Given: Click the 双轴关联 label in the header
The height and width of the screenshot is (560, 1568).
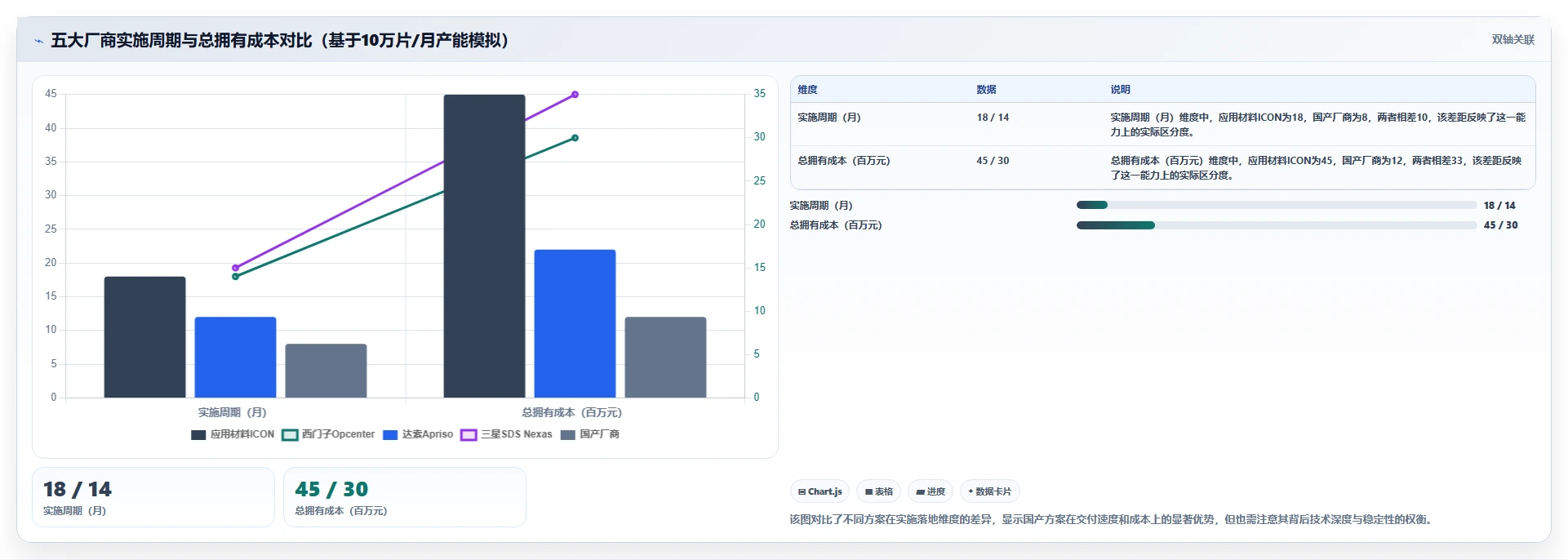Looking at the screenshot, I should tap(1513, 40).
